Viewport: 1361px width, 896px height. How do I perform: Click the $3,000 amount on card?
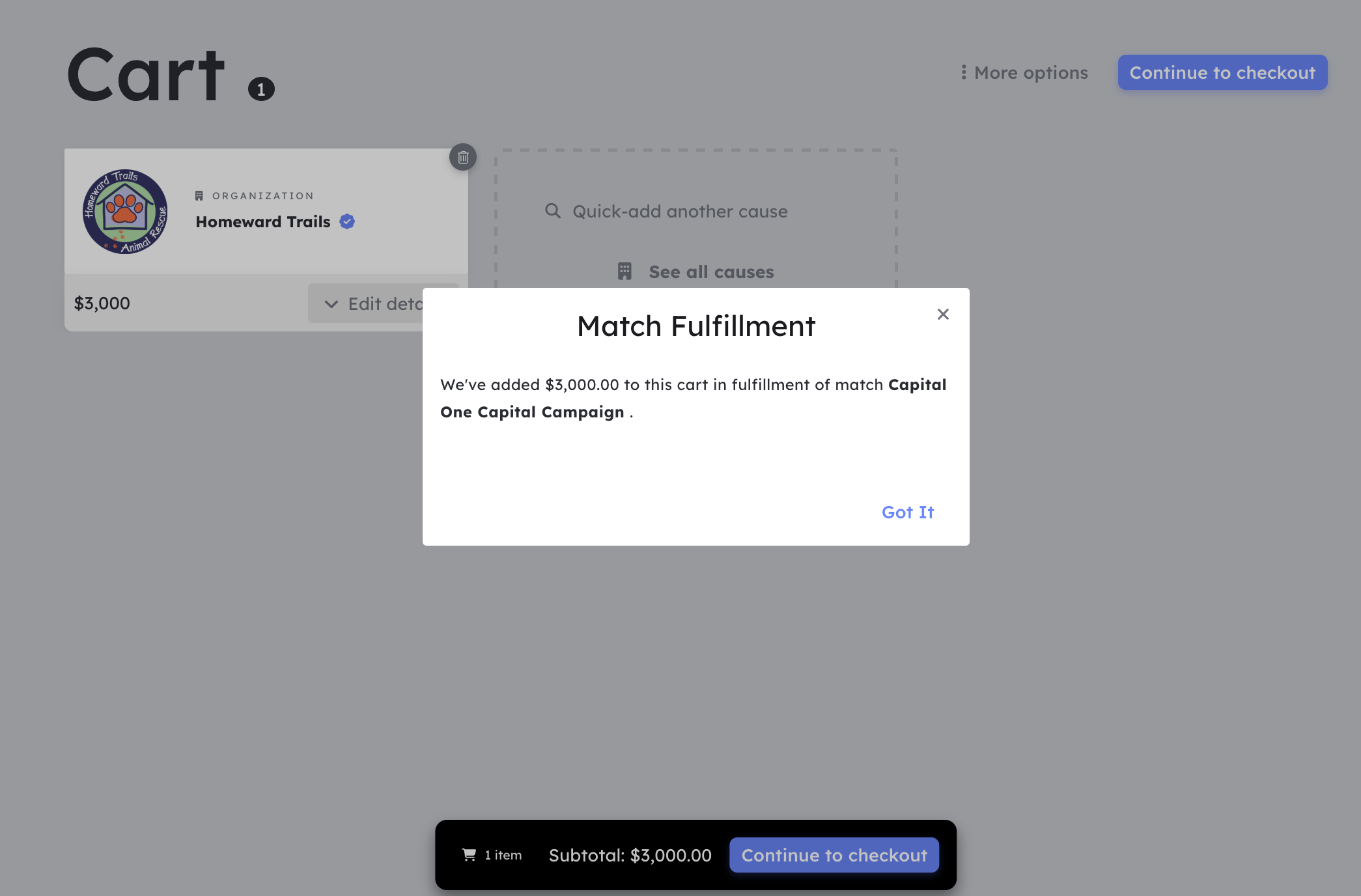tap(102, 303)
